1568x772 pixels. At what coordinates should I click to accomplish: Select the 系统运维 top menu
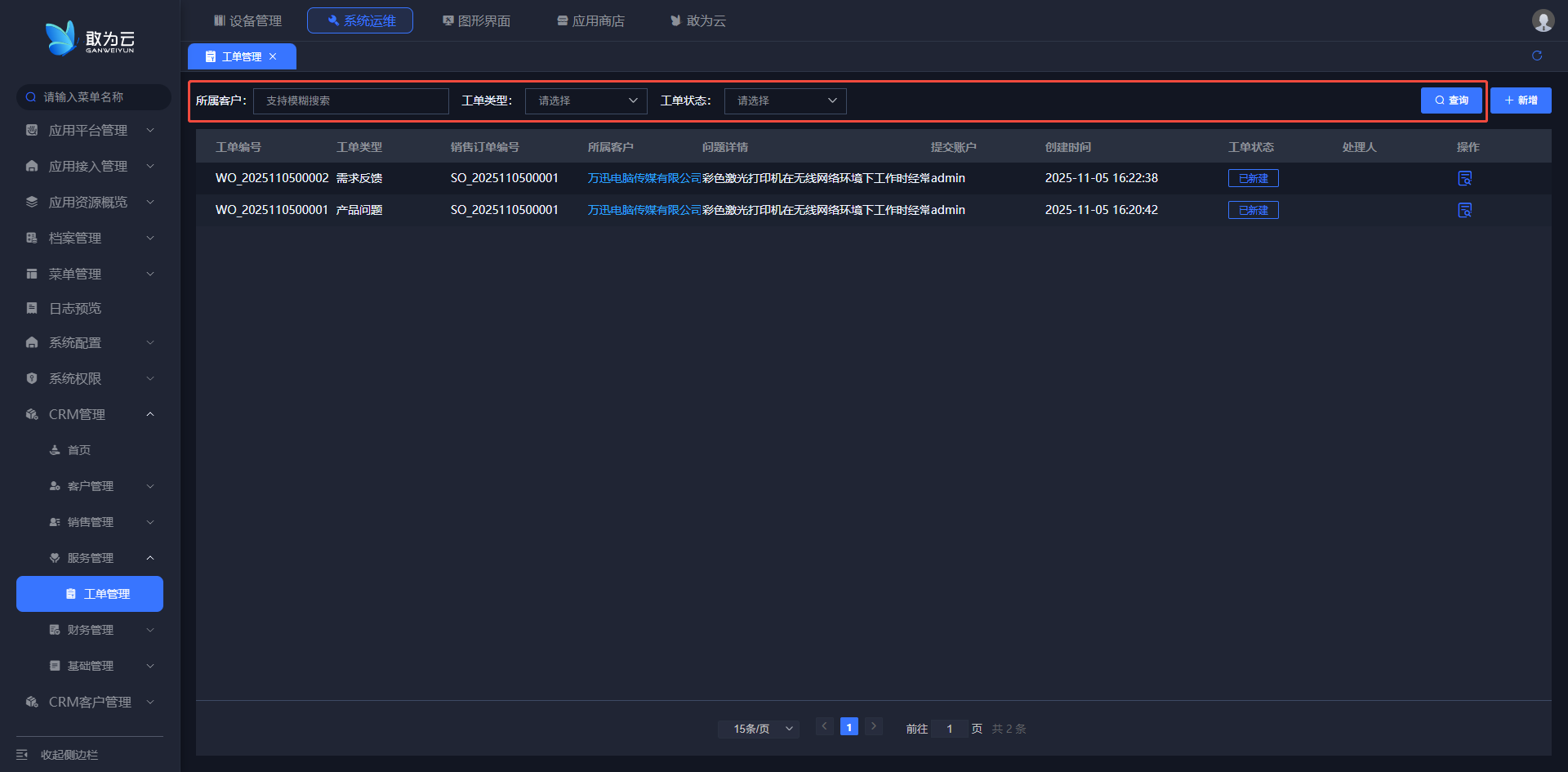pyautogui.click(x=360, y=20)
